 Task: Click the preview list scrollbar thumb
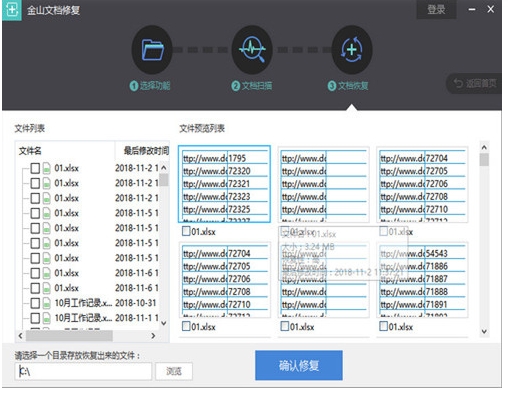pyautogui.click(x=484, y=160)
